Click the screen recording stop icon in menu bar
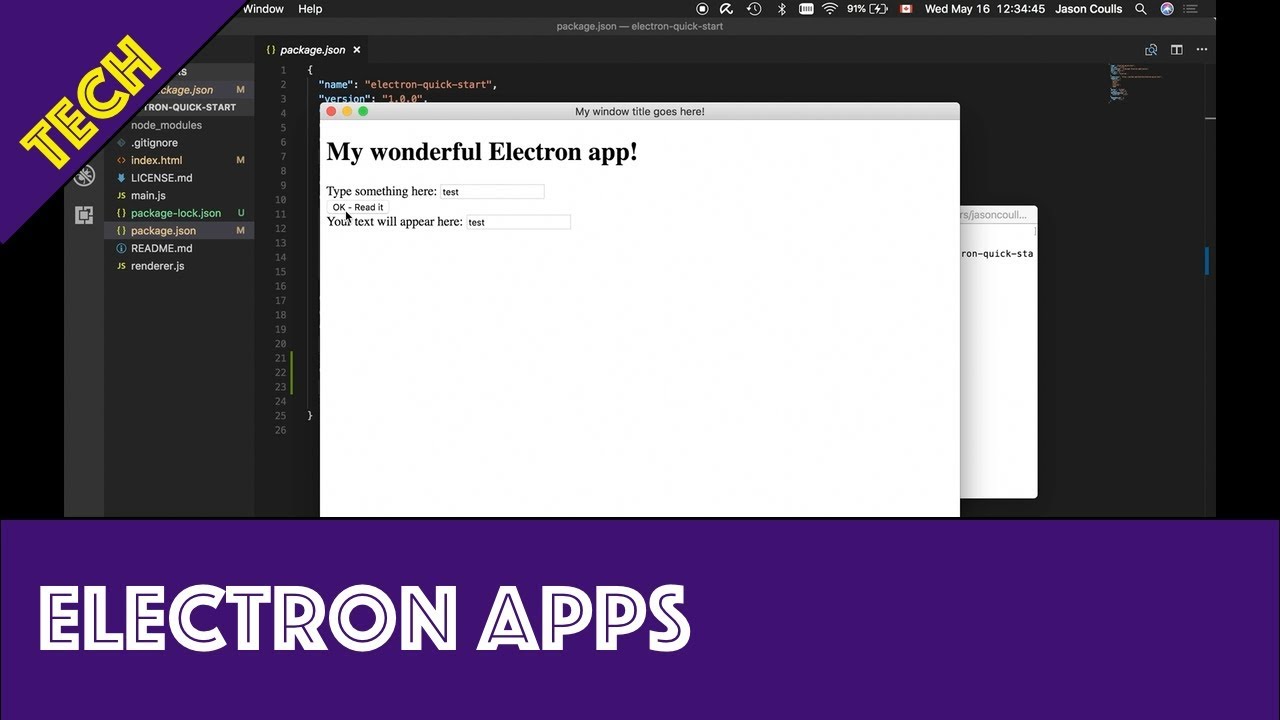The width and height of the screenshot is (1280, 720). [702, 9]
